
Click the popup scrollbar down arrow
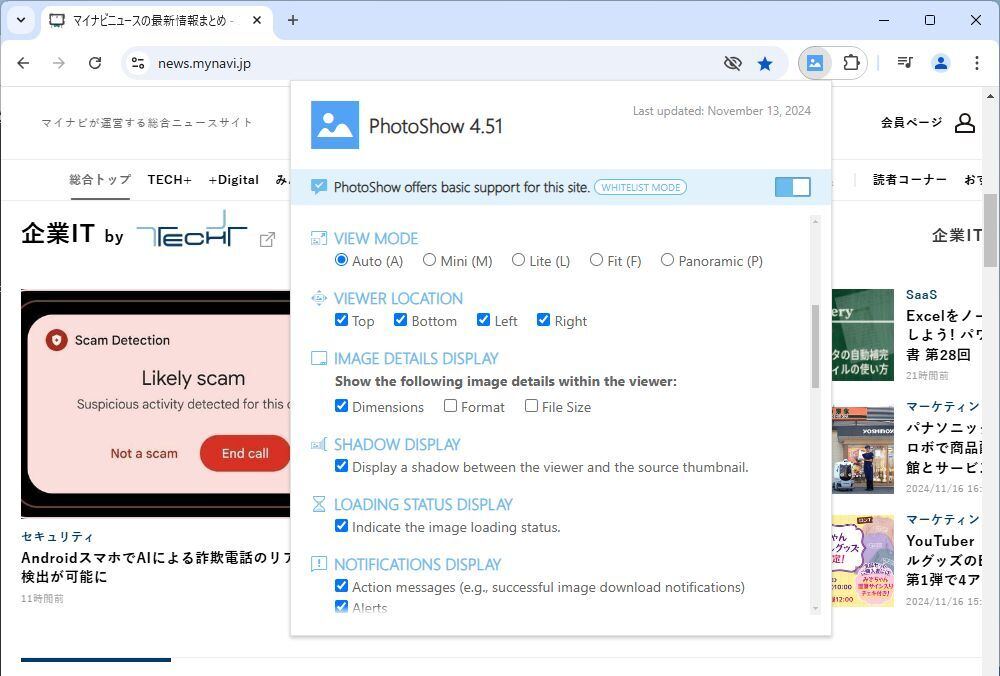[815, 609]
